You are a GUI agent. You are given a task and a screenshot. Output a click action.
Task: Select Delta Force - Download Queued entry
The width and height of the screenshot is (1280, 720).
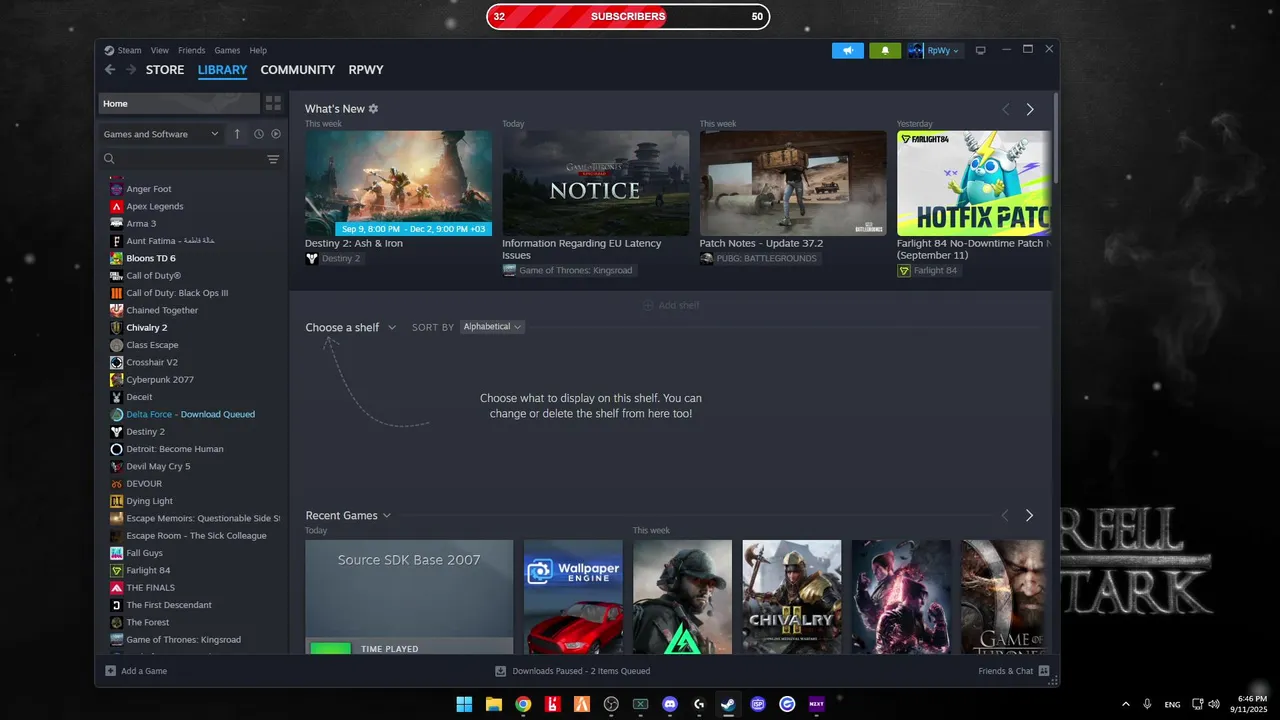190,414
